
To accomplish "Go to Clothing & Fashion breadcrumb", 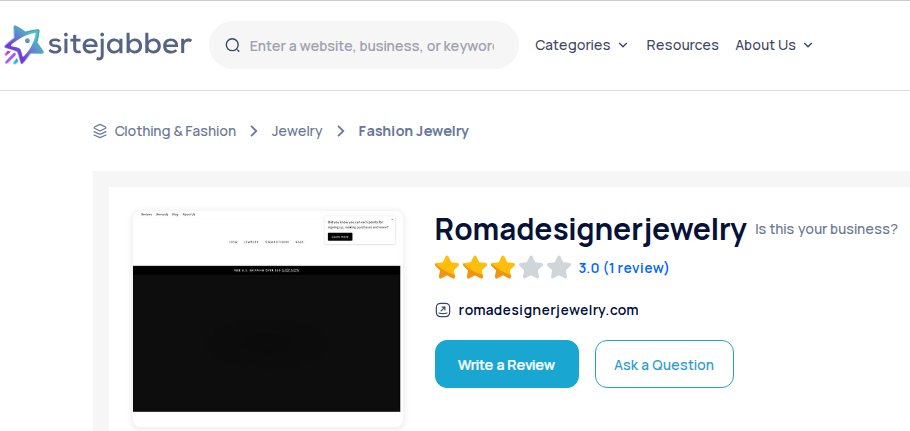I will [x=175, y=131].
